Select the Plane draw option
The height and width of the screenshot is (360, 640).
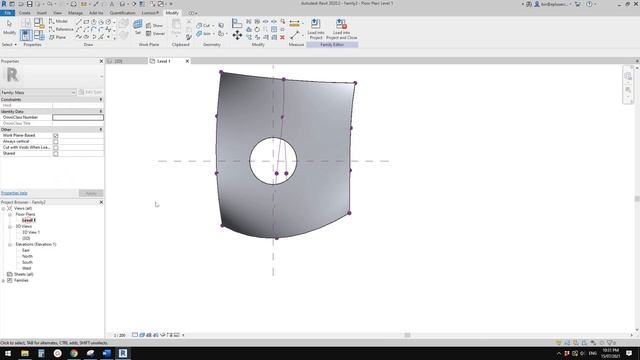pyautogui.click(x=58, y=37)
